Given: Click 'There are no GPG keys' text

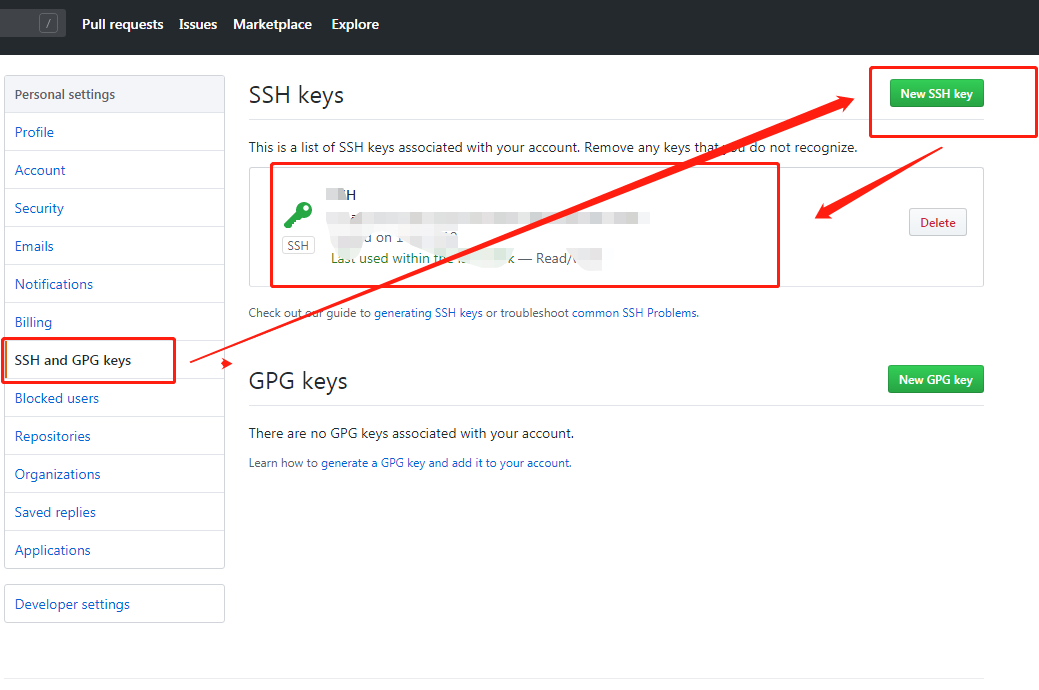Looking at the screenshot, I should coord(411,433).
